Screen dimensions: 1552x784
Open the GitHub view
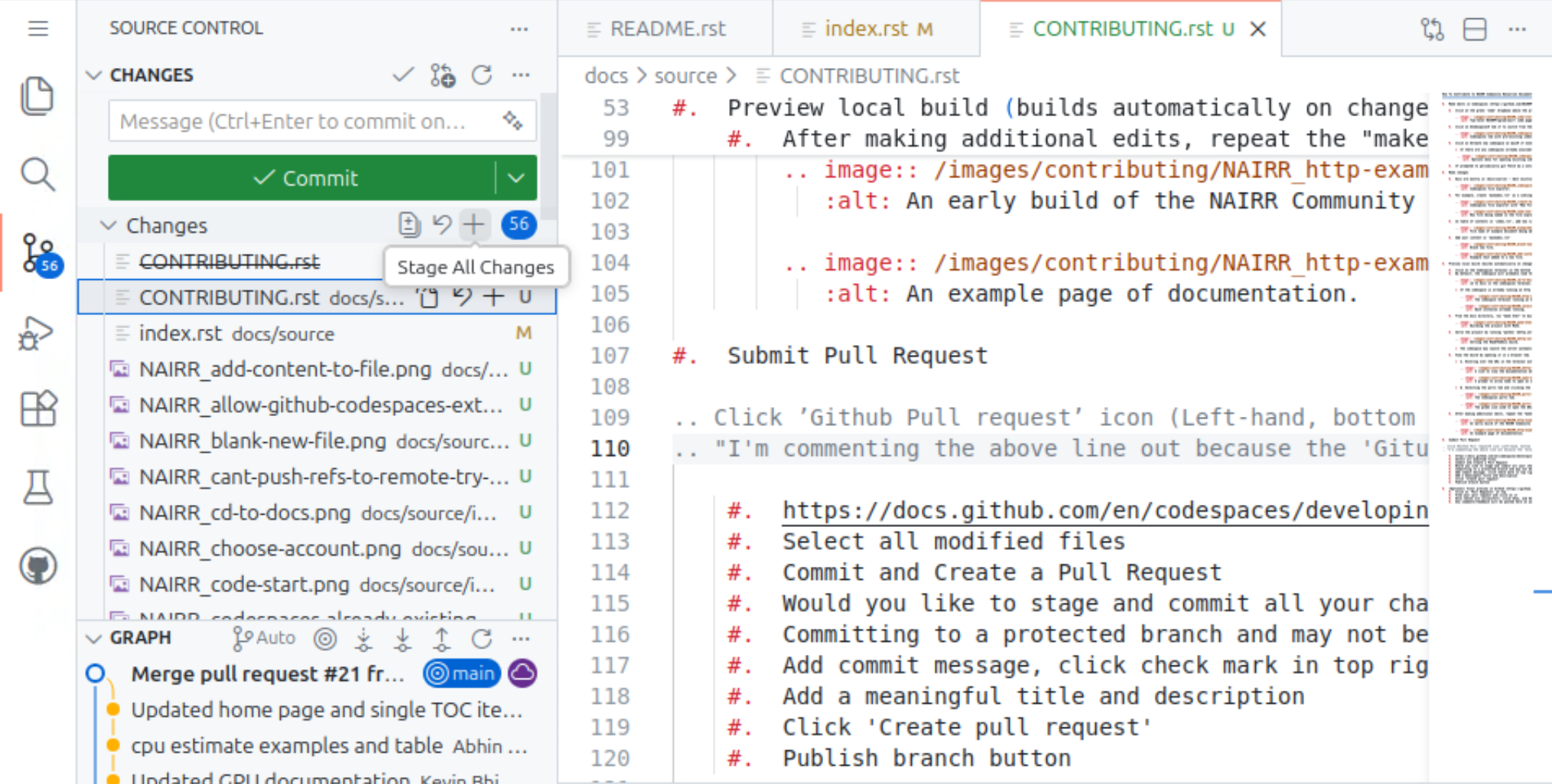[37, 566]
